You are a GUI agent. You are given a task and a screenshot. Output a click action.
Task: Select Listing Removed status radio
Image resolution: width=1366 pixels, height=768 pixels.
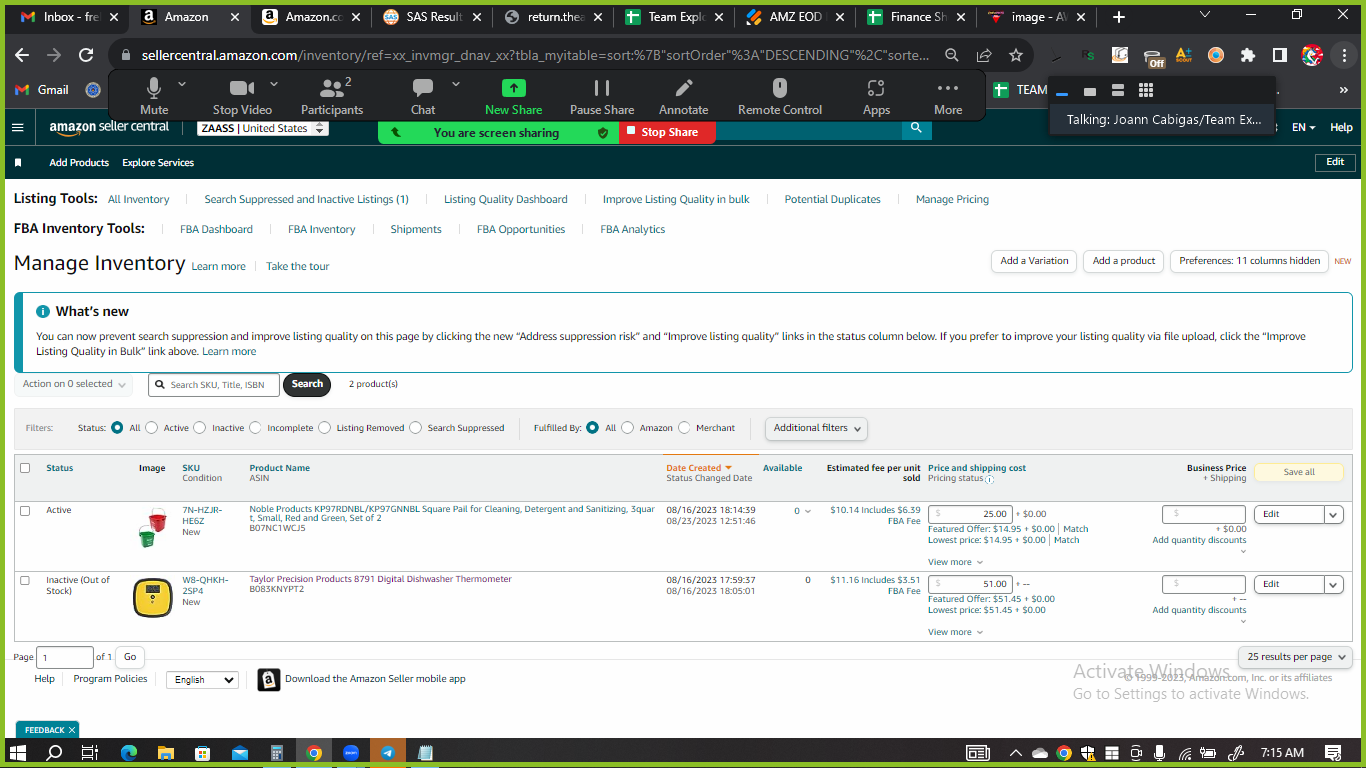(324, 428)
